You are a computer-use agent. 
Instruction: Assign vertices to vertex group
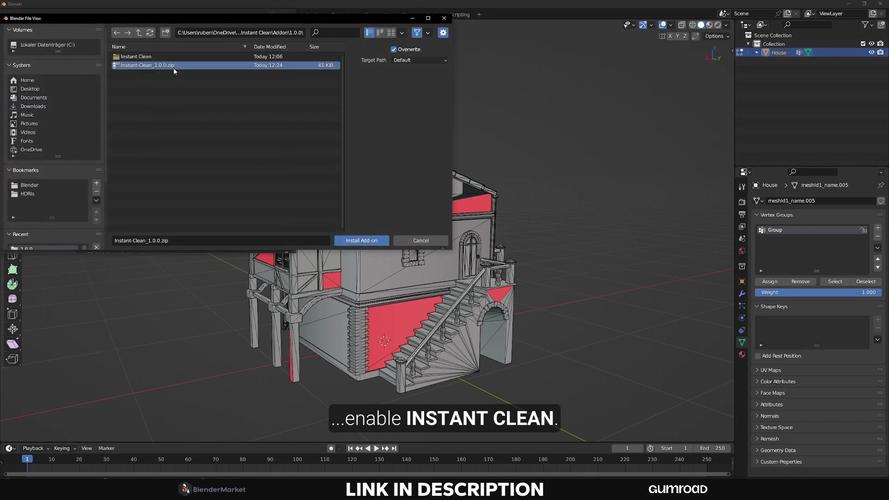pyautogui.click(x=769, y=281)
